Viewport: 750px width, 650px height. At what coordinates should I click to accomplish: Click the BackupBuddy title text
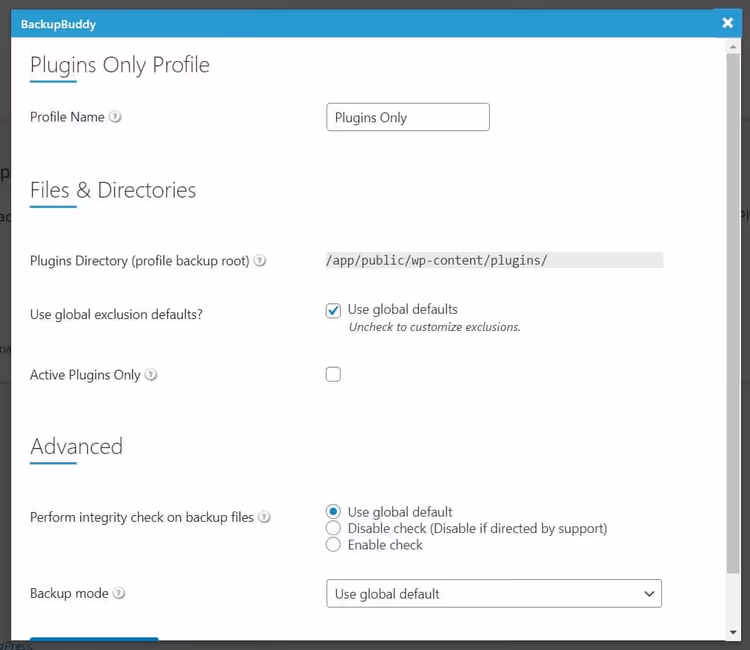click(58, 24)
